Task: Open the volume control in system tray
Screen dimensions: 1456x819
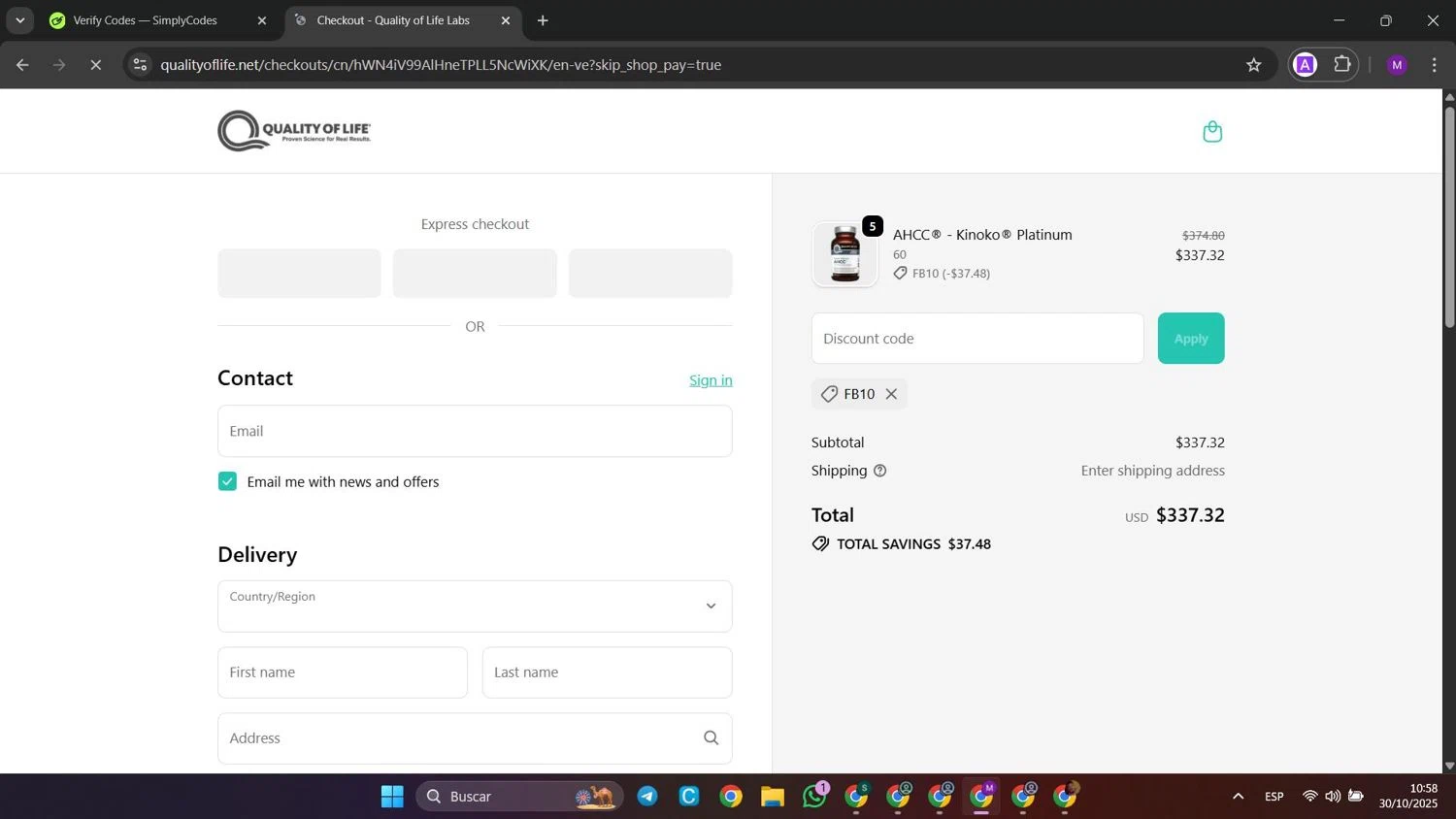Action: pyautogui.click(x=1333, y=797)
